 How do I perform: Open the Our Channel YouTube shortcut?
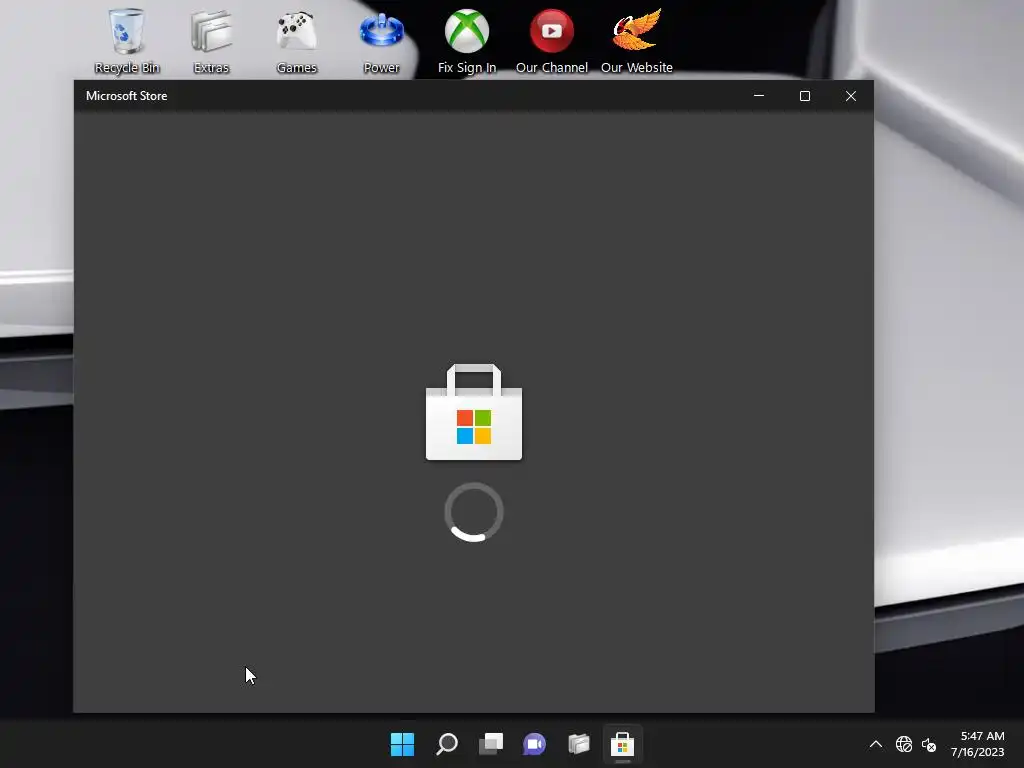pyautogui.click(x=552, y=40)
